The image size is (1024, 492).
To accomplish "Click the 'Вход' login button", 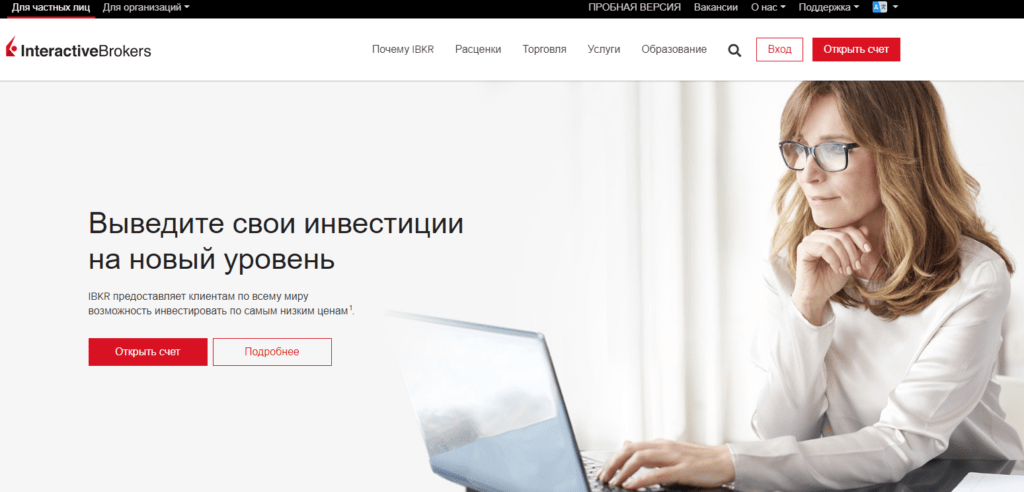I will (780, 50).
